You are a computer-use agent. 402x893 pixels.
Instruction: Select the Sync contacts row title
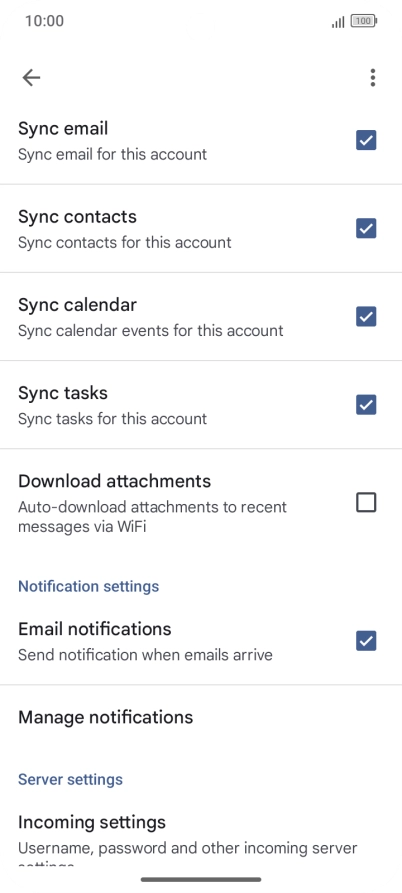[x=77, y=217]
